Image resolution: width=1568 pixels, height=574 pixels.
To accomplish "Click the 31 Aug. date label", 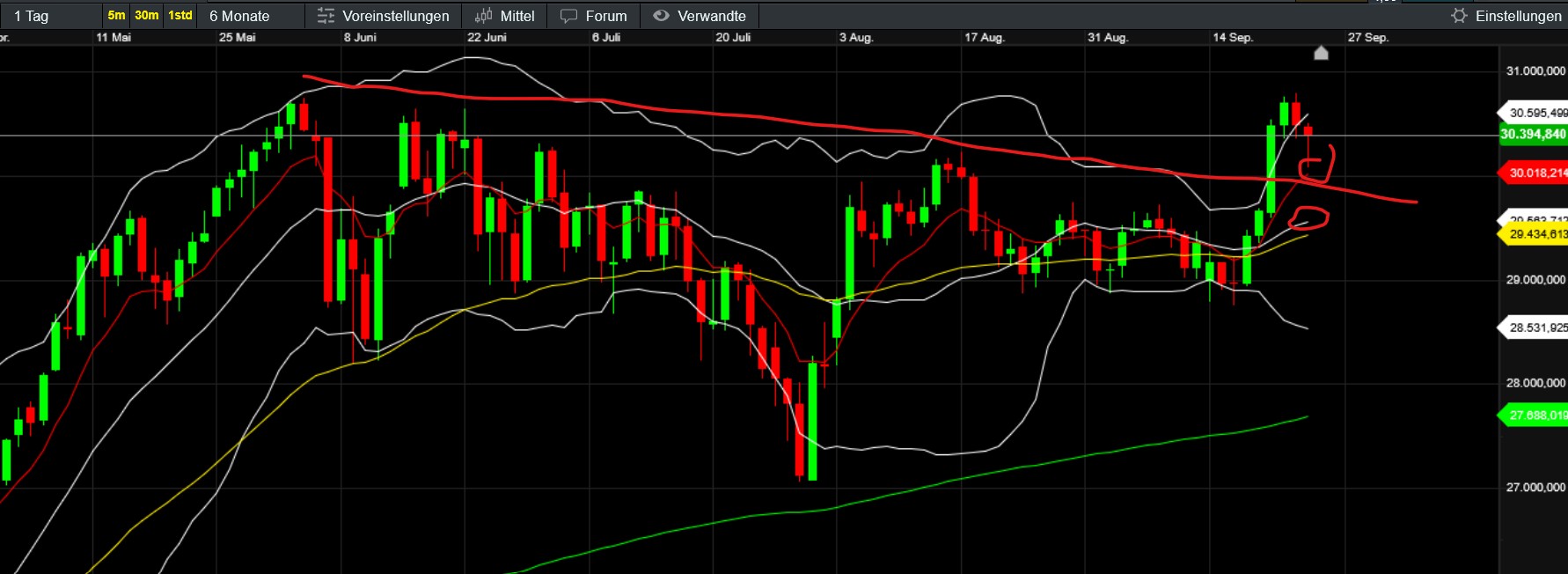I will (1108, 37).
